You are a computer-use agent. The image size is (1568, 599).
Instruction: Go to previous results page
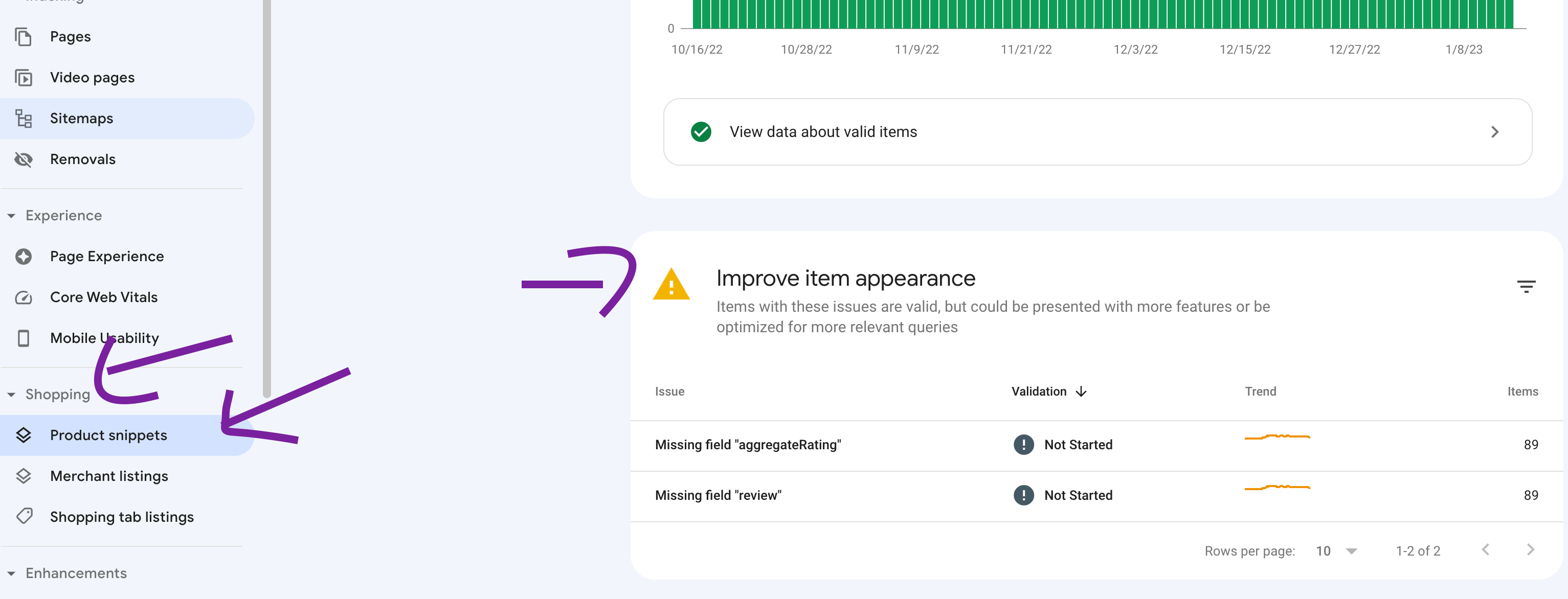(x=1485, y=550)
